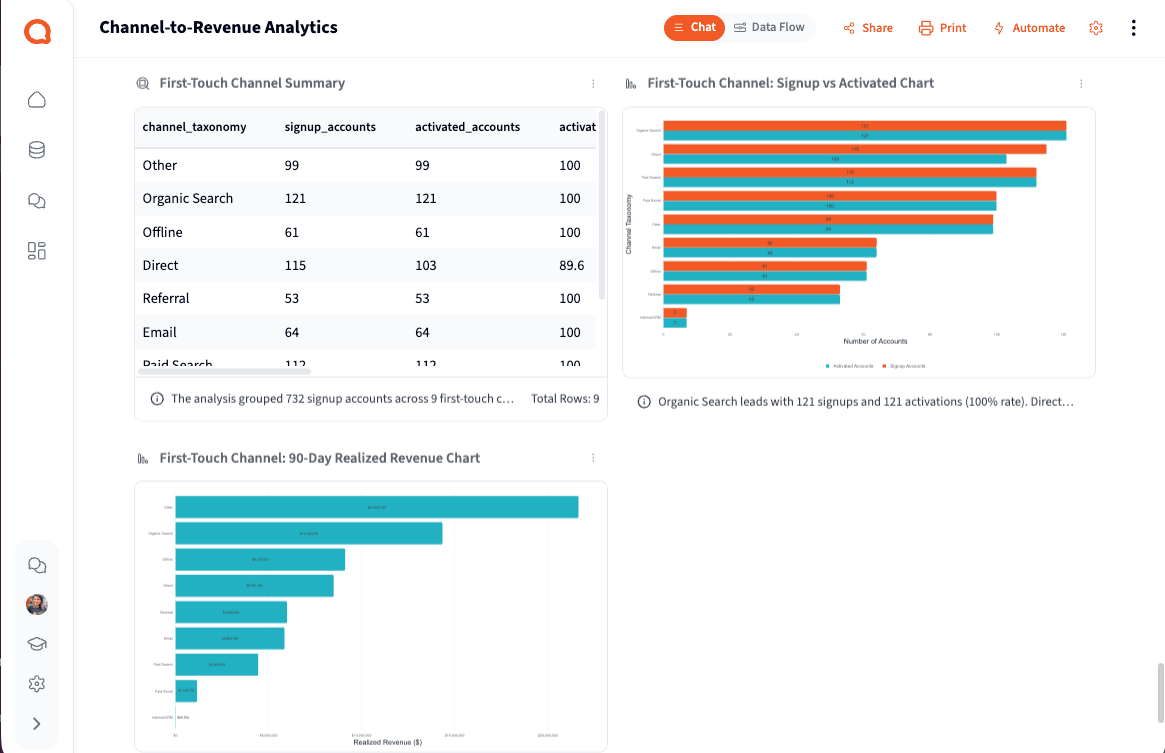Expand the sidebar with chevron arrow
Image resolution: width=1165 pixels, height=753 pixels.
pyautogui.click(x=36, y=723)
